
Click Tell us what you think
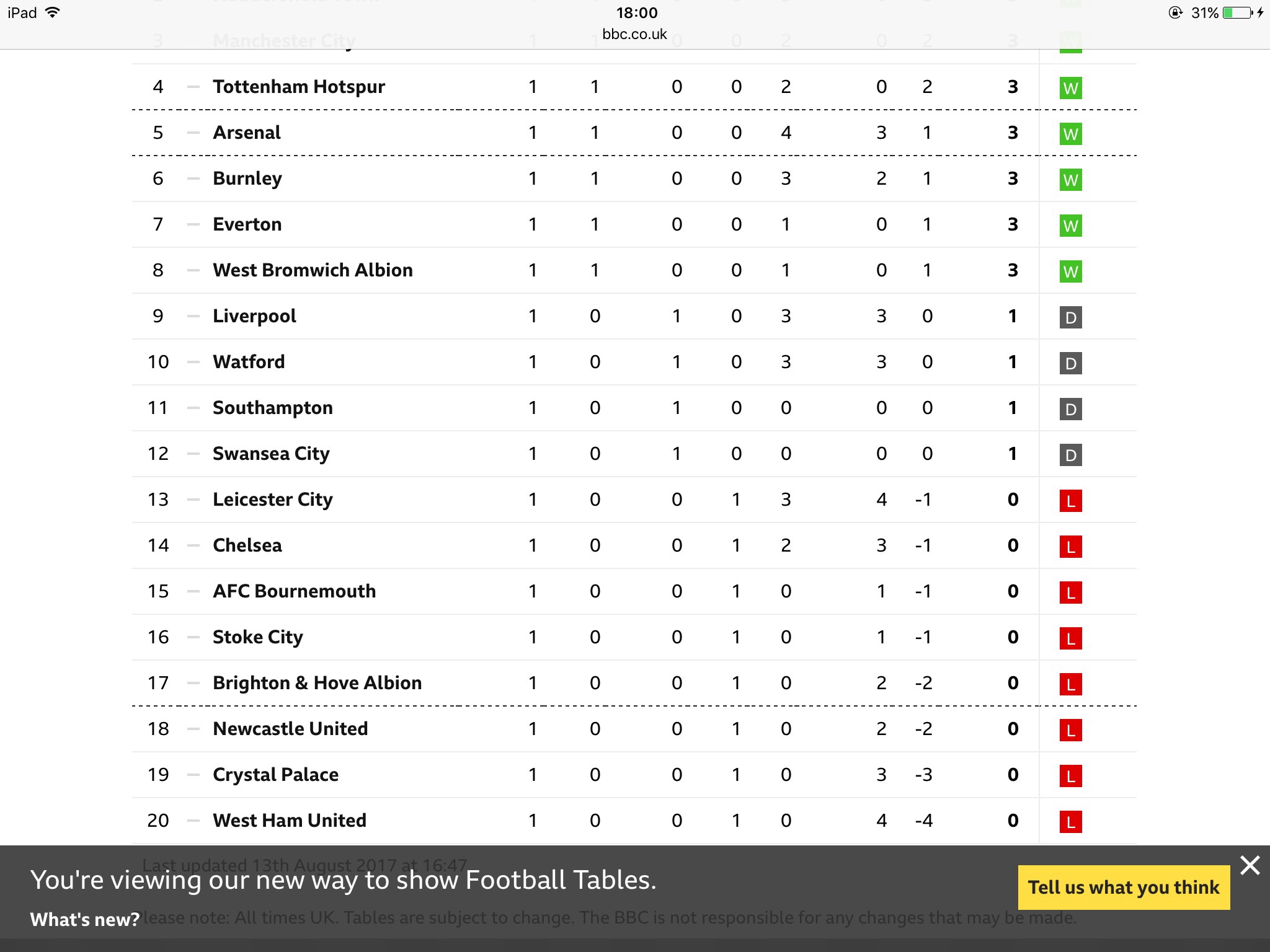click(x=1124, y=887)
